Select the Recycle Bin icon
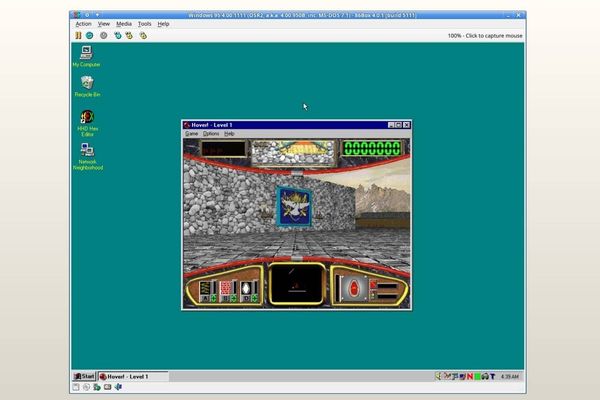Viewport: 600px width, 400px height. tap(87, 86)
